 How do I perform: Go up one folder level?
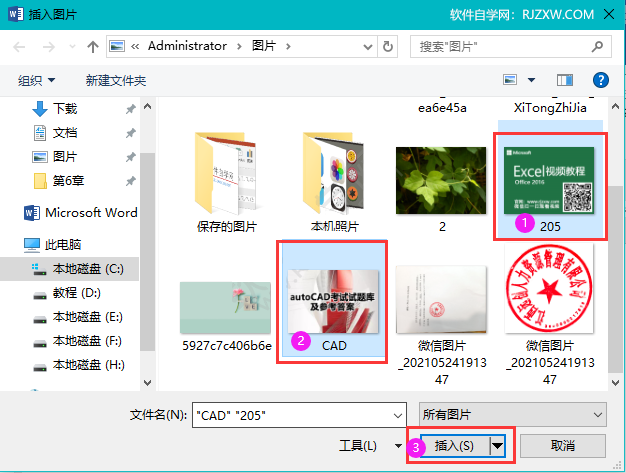tap(93, 47)
